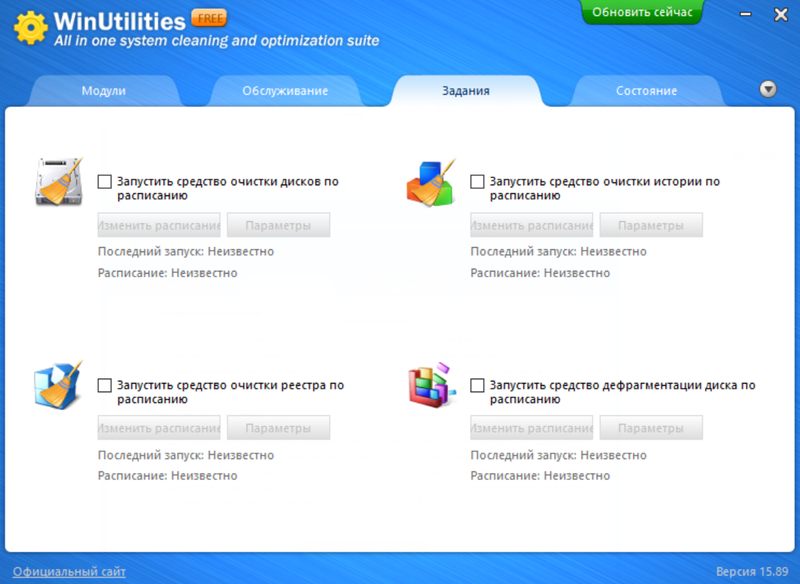The width and height of the screenshot is (800, 584).
Task: Click 'Последний запуск: Неизвестно' under disk cleaner
Action: pos(186,251)
